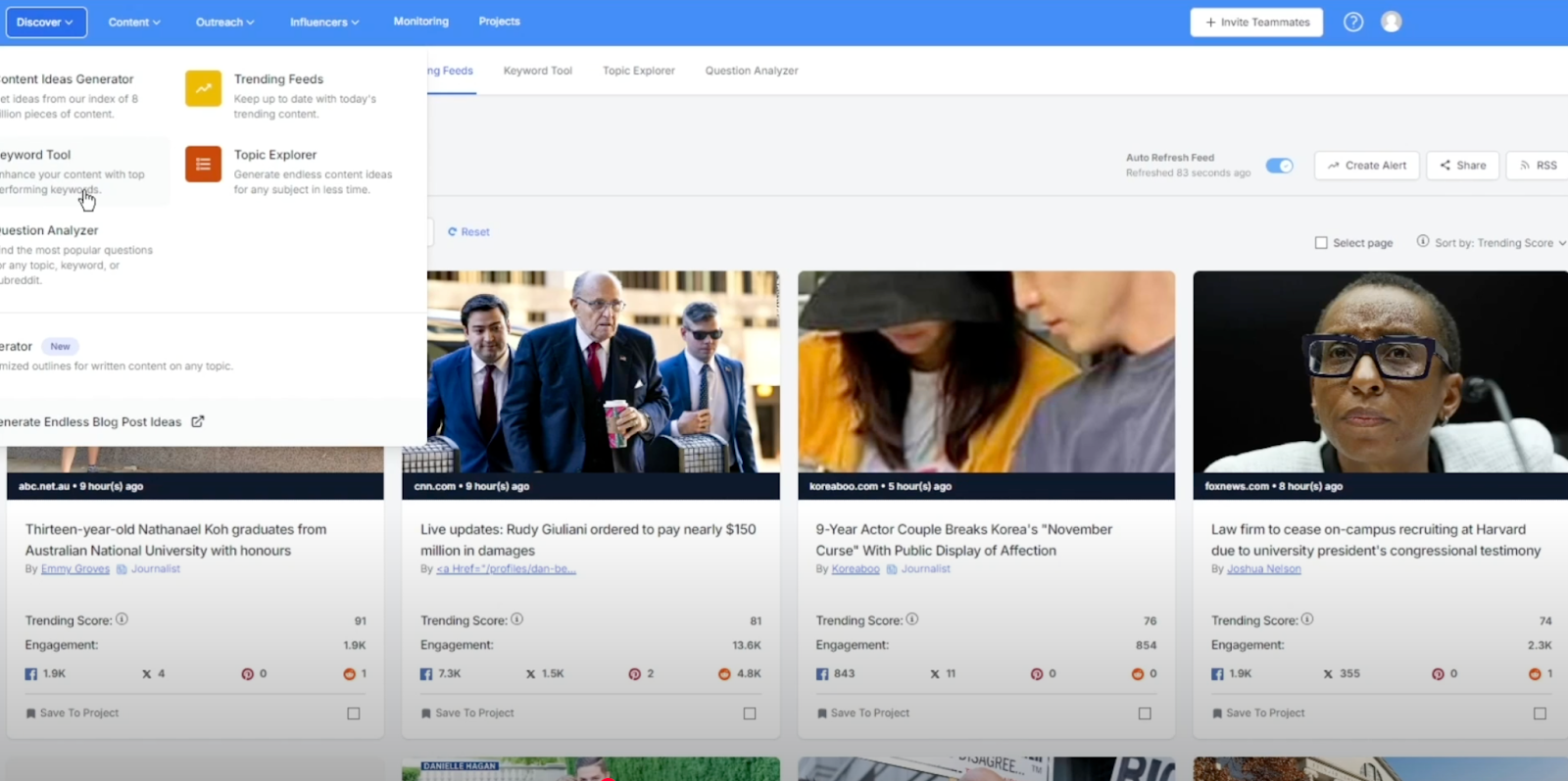Check the Select page checkbox
This screenshot has height=781, width=1568.
(1321, 243)
